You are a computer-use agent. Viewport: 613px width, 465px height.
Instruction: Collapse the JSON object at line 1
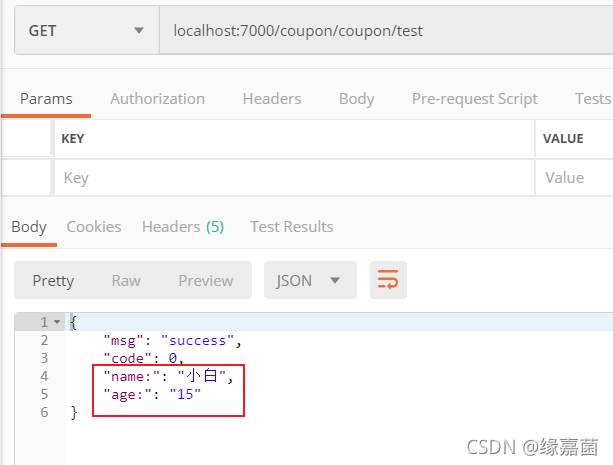57,322
